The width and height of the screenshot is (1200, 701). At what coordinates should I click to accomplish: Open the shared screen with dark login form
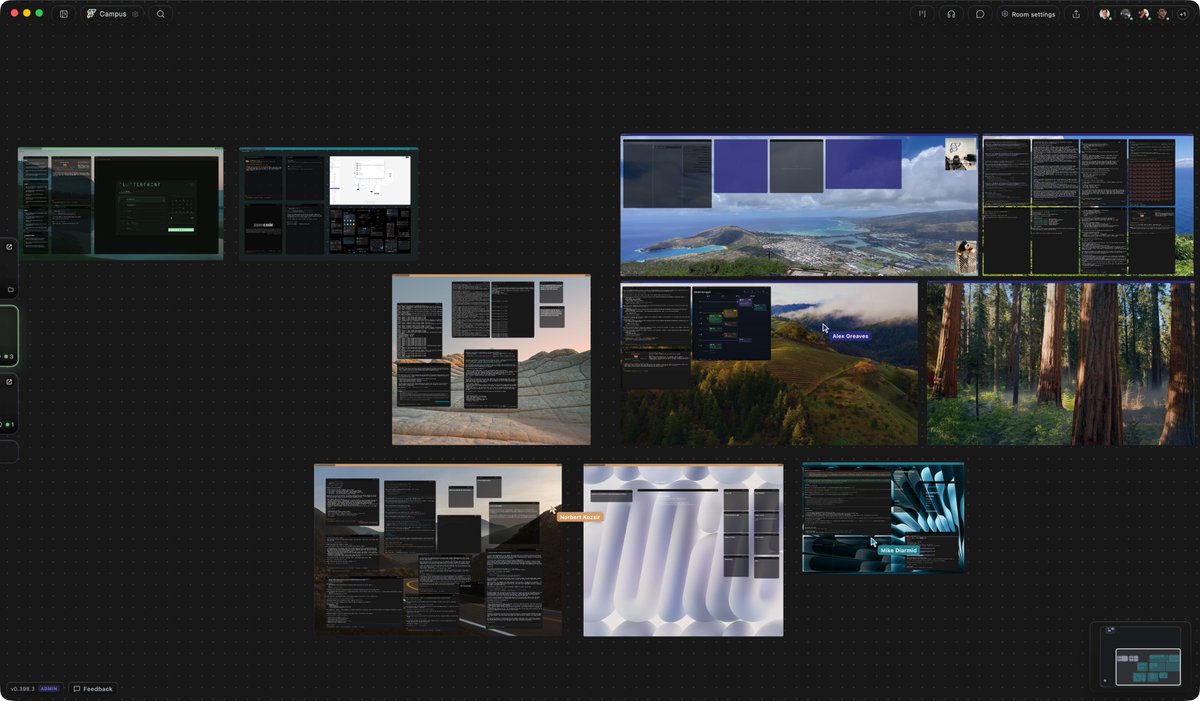coord(120,203)
